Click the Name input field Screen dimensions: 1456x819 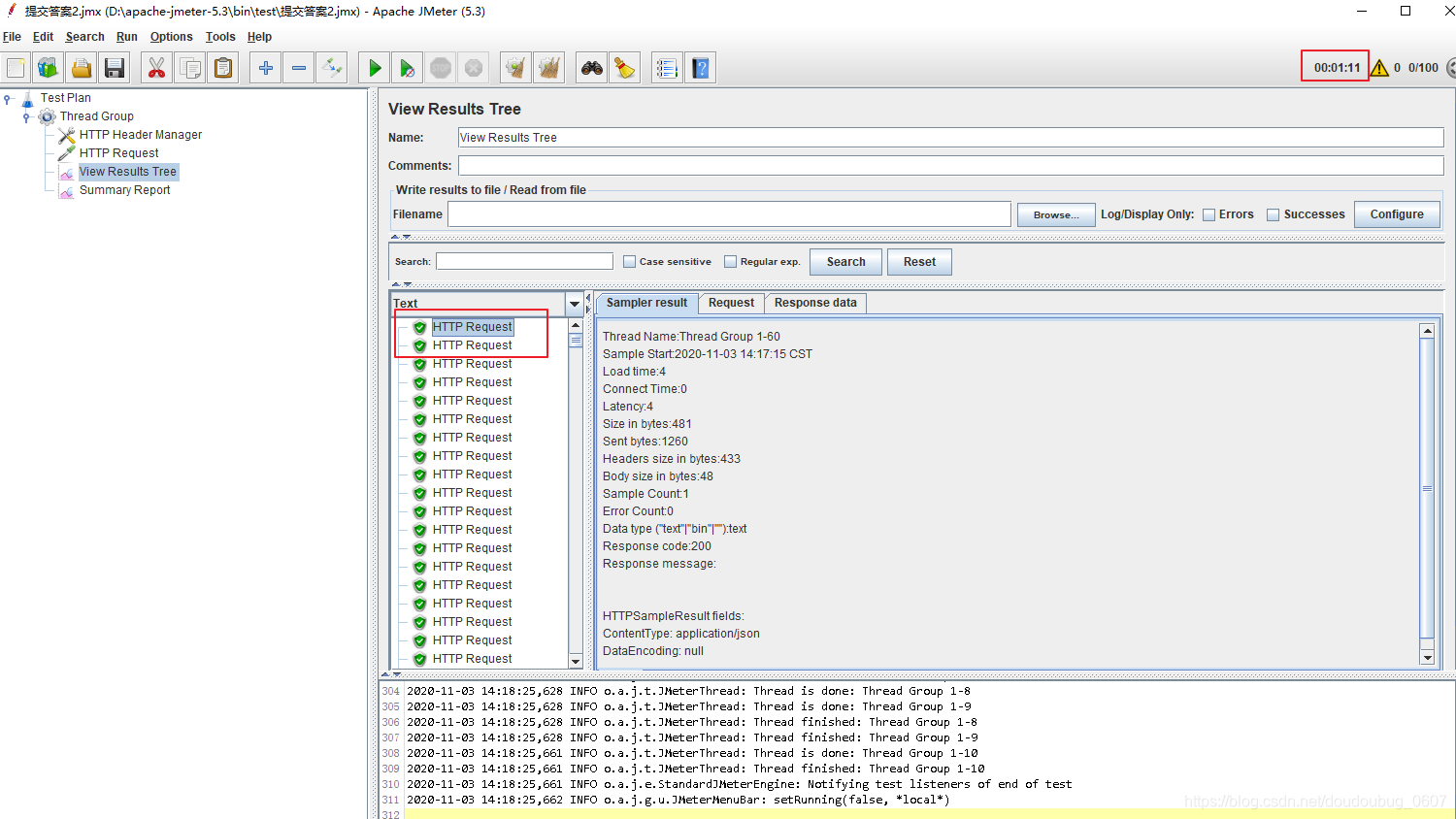click(950, 138)
